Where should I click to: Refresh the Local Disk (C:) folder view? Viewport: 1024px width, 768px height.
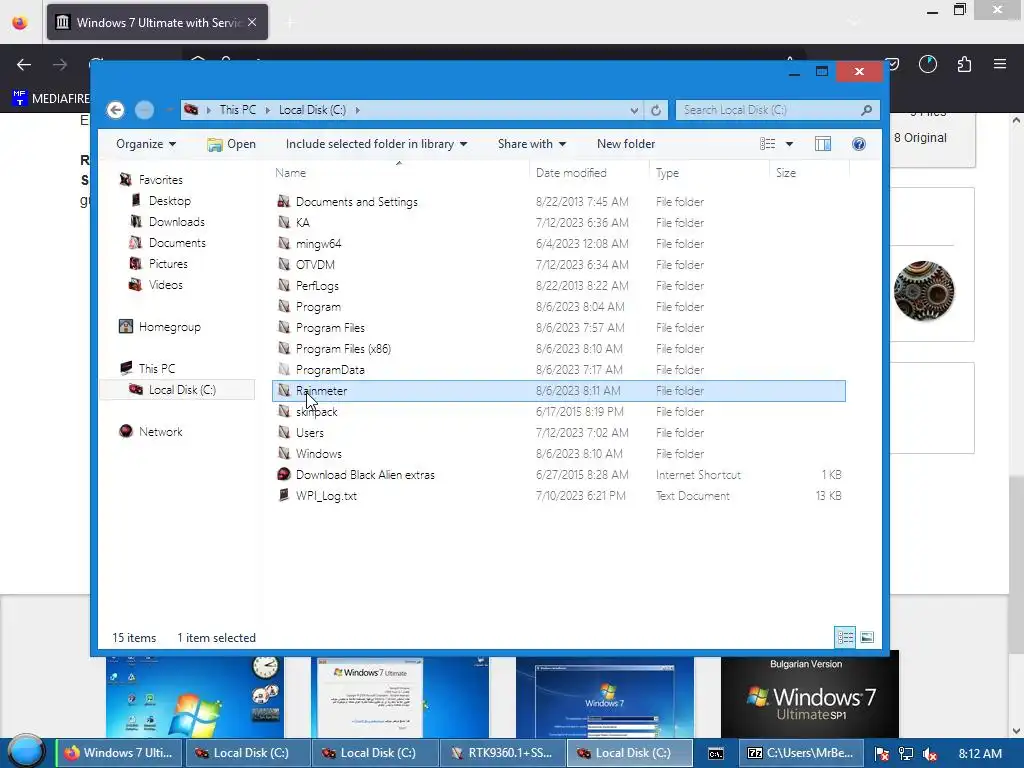656,110
